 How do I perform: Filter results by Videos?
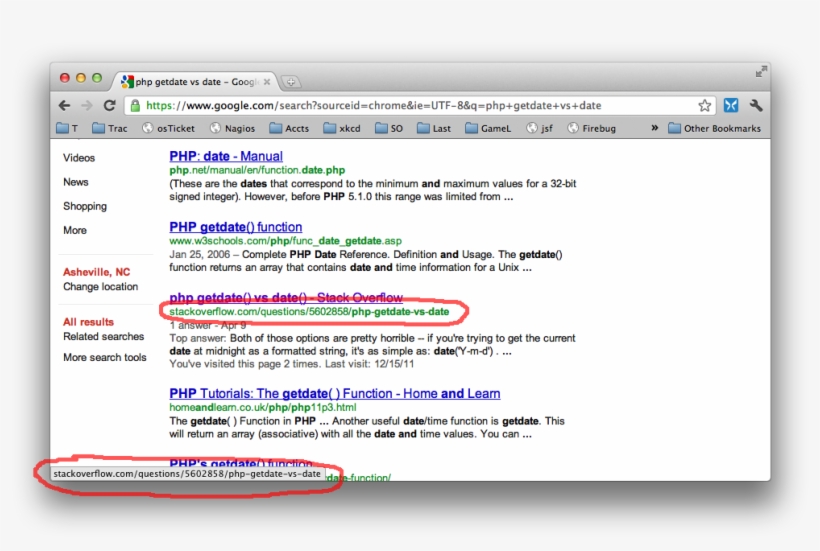point(79,158)
